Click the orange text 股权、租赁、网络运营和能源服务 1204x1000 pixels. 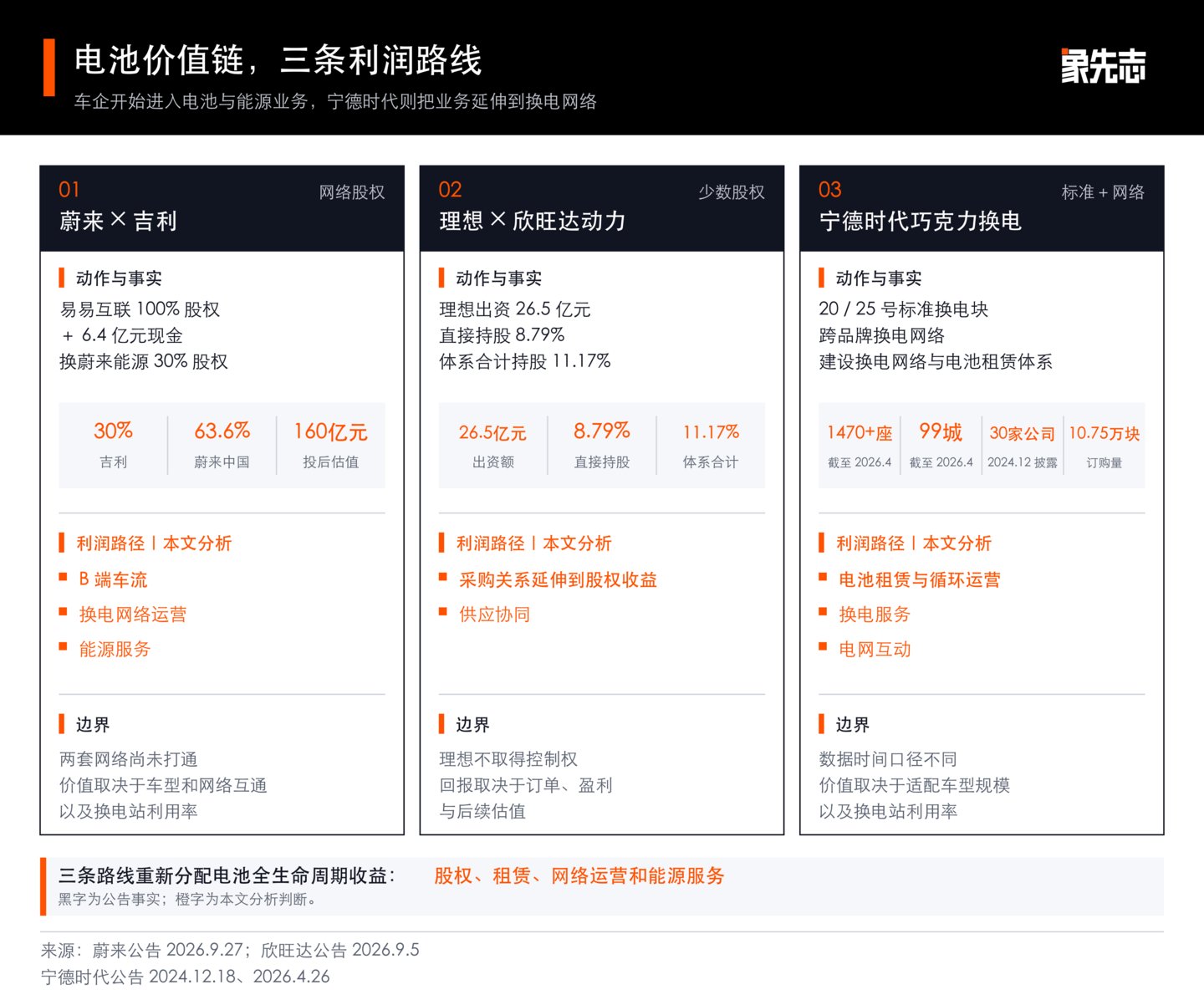(x=579, y=875)
